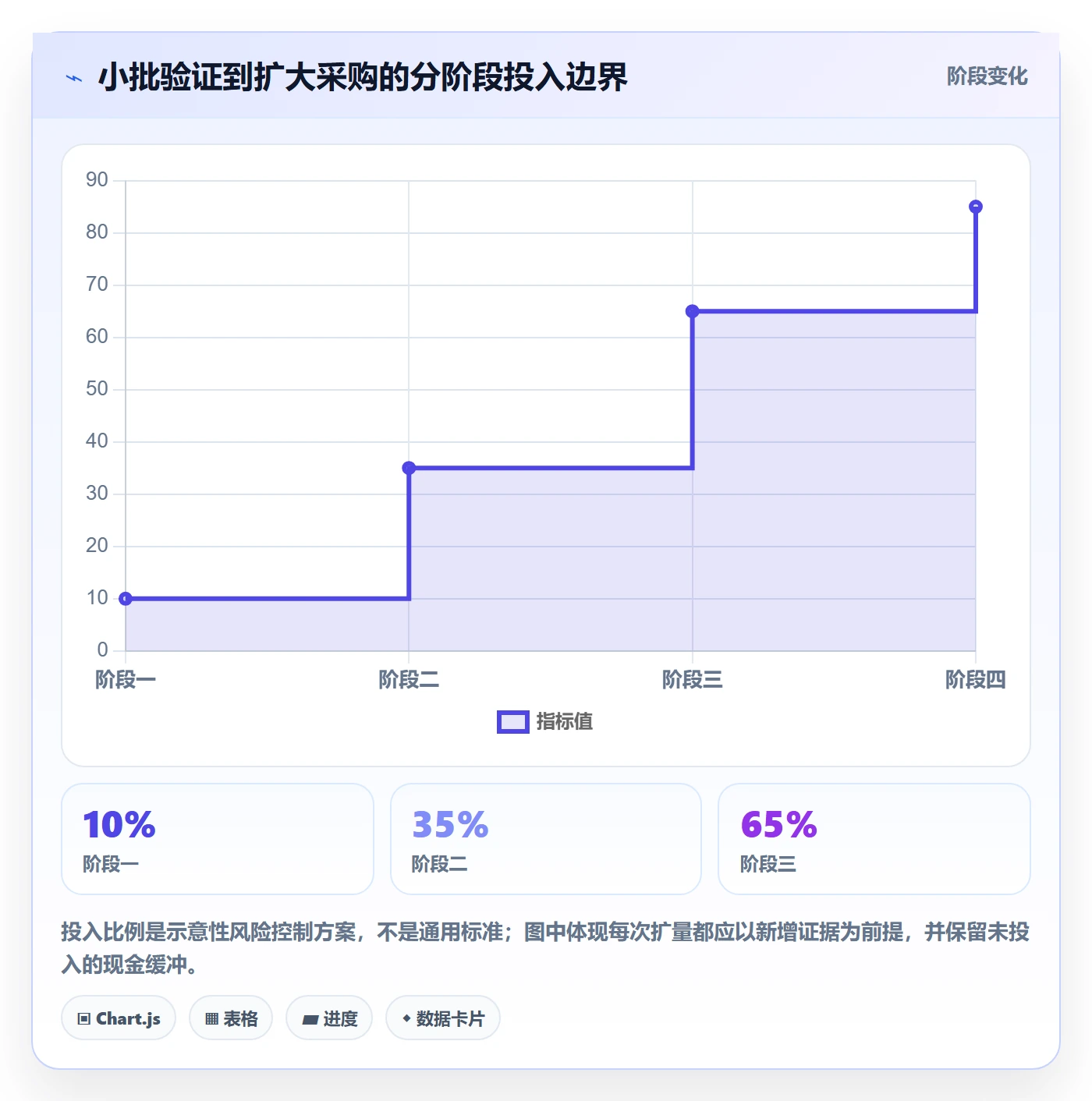This screenshot has width=1092, height=1101.
Task: Click the y-axis value 0
Action: [102, 650]
